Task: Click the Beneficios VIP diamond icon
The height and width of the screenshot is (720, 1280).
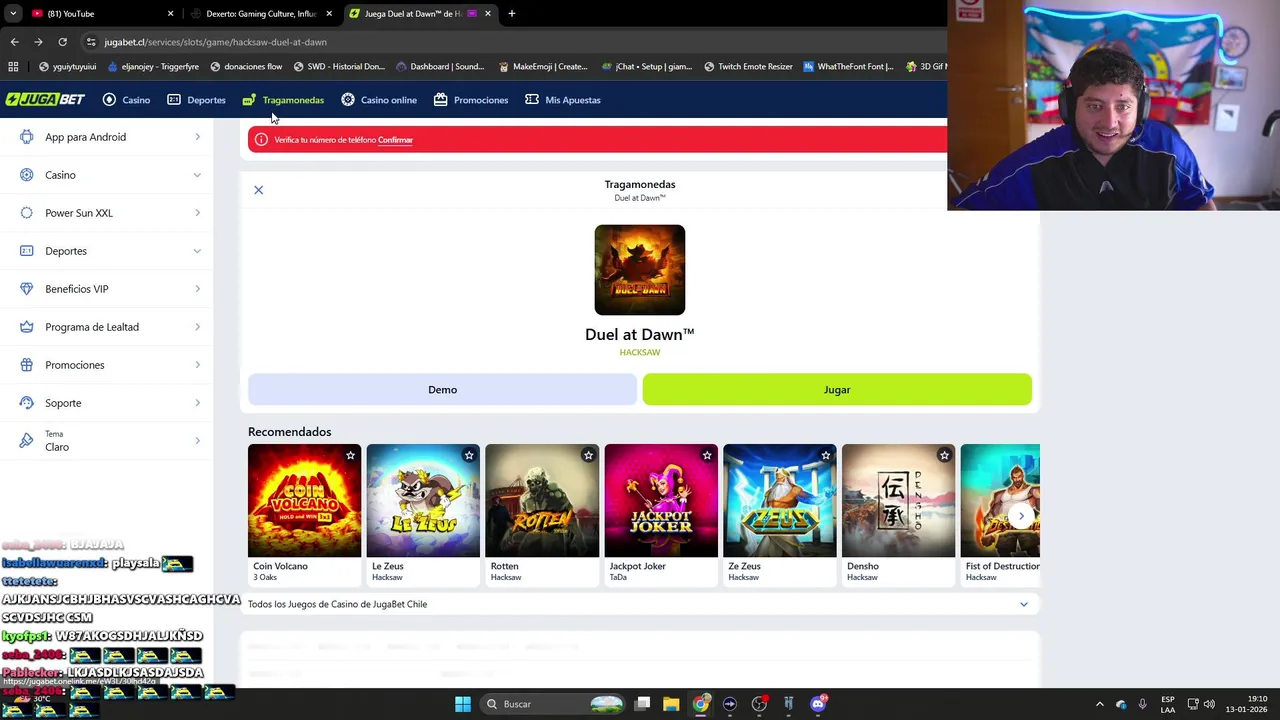Action: [x=27, y=289]
